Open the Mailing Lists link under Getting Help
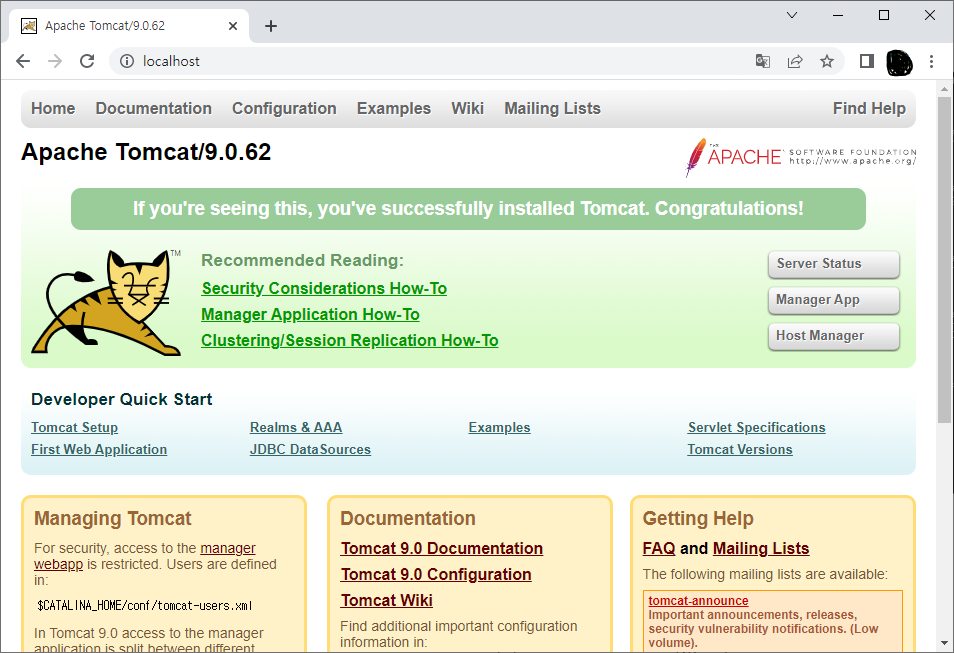 point(761,548)
